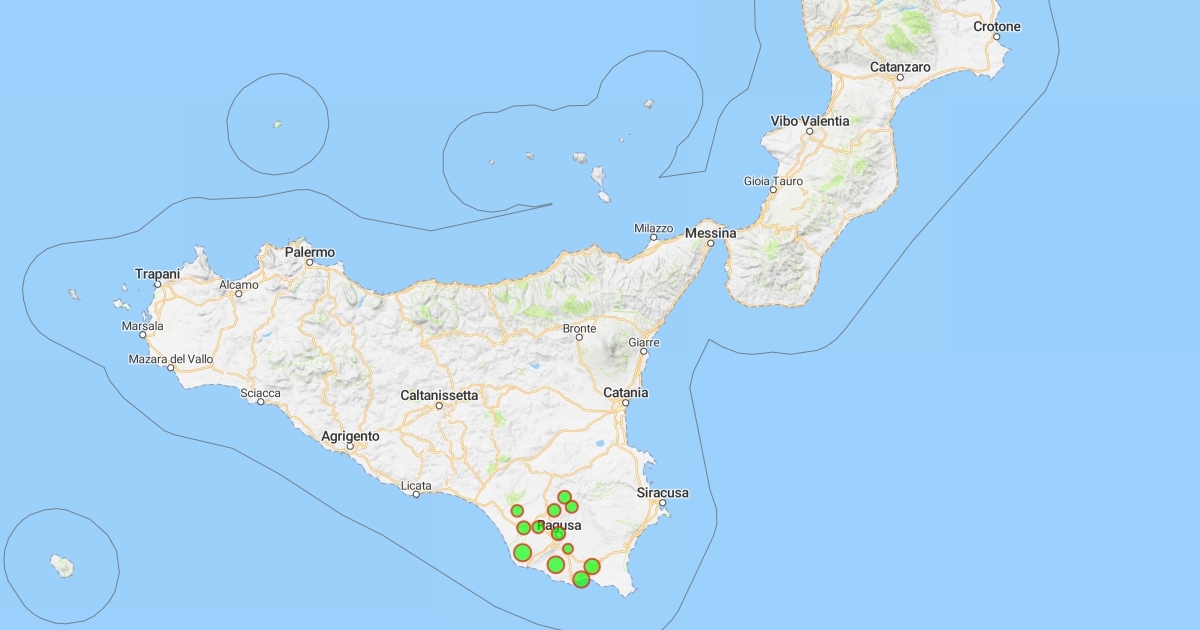Click the Siracusa city label

pyautogui.click(x=663, y=493)
